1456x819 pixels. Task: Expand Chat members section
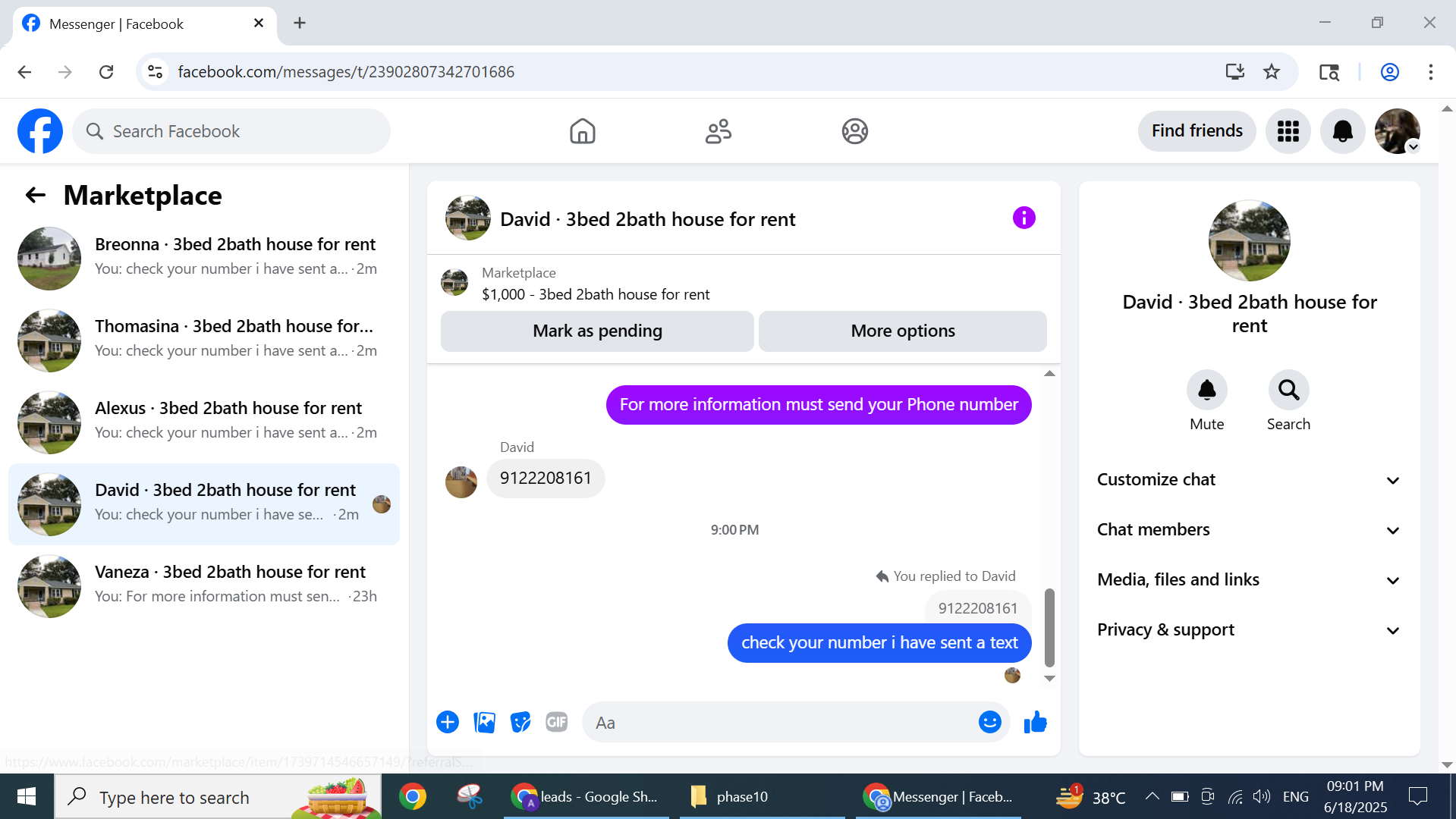1249,530
